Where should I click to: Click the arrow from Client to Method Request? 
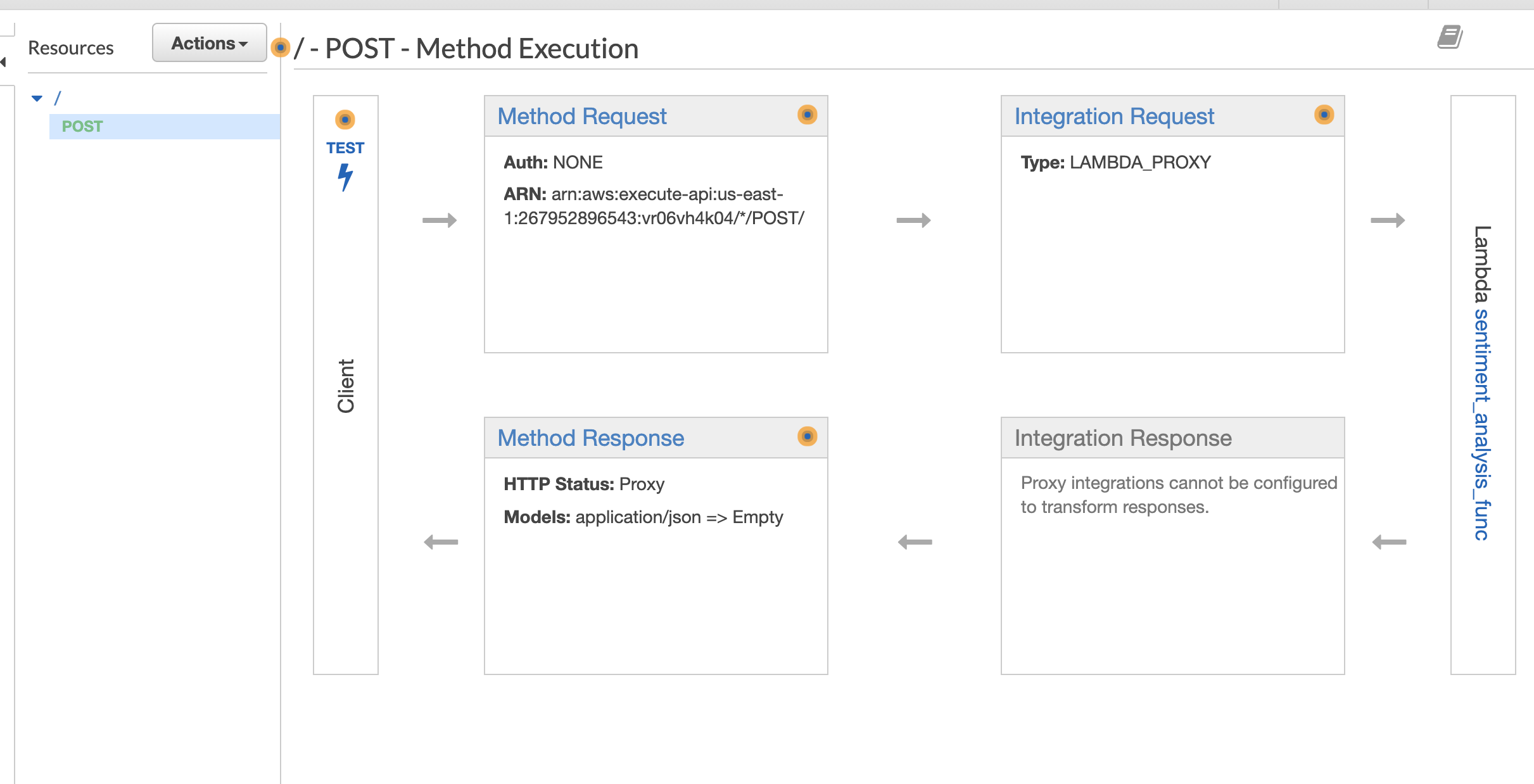(440, 220)
